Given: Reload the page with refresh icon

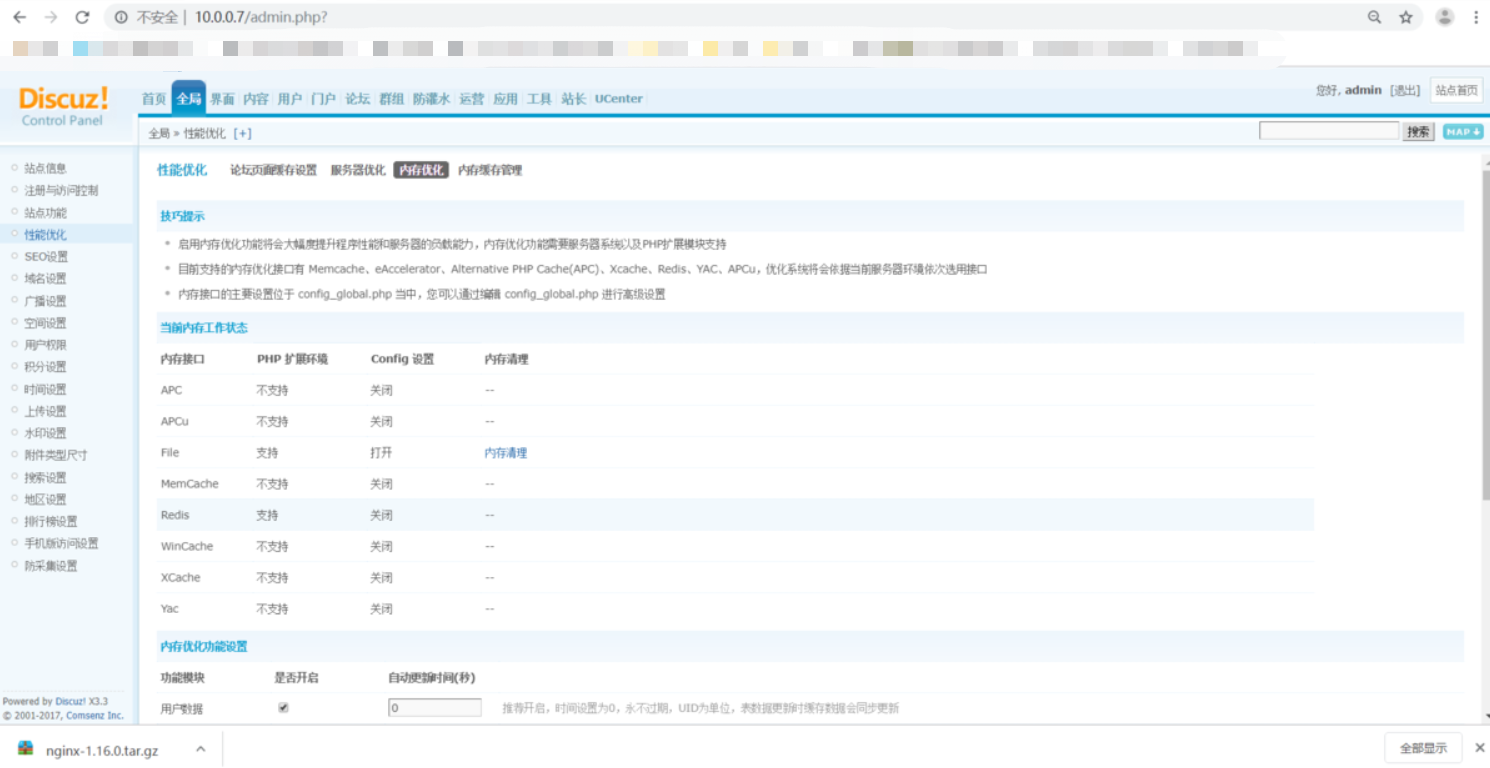Looking at the screenshot, I should (83, 17).
